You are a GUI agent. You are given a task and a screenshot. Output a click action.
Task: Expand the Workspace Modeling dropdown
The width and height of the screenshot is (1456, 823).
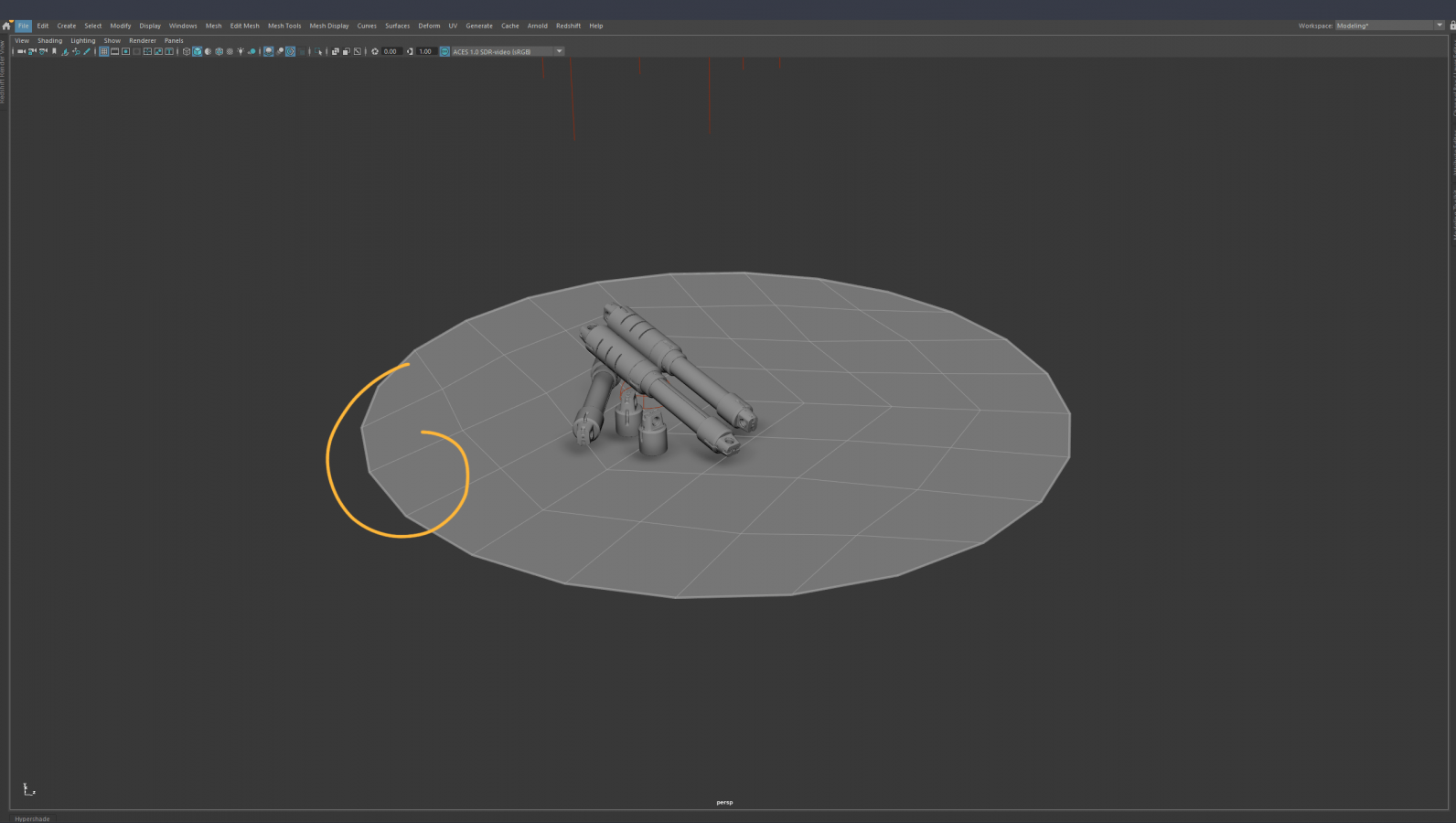(x=1439, y=26)
